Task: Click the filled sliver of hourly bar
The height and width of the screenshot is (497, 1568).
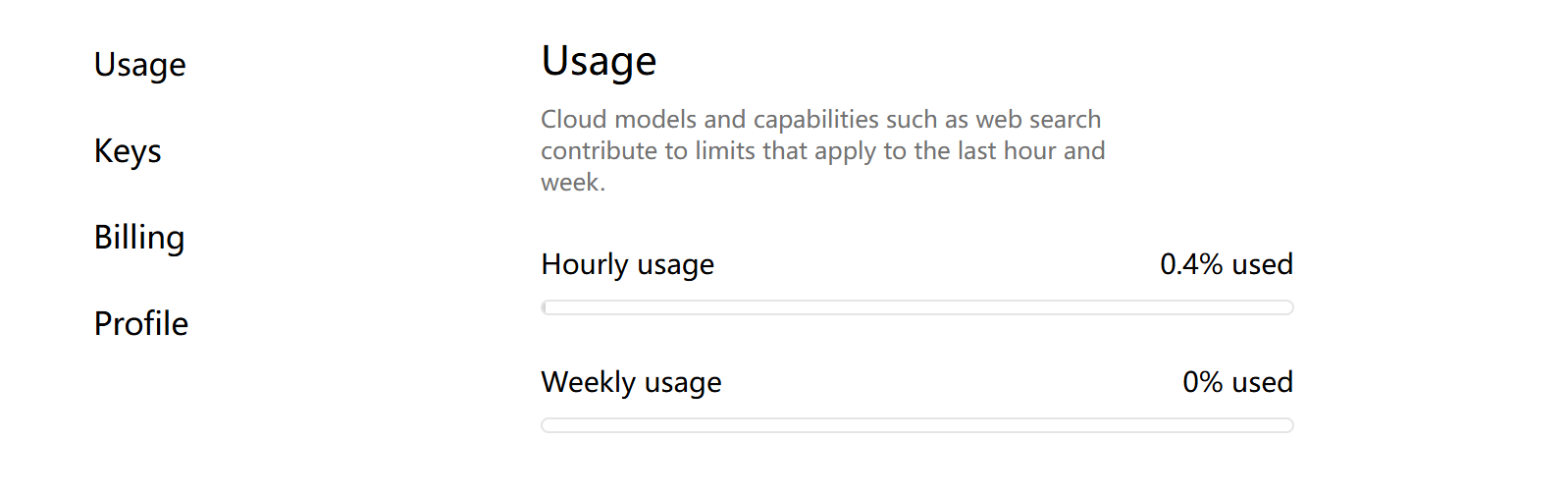Action: pos(545,307)
